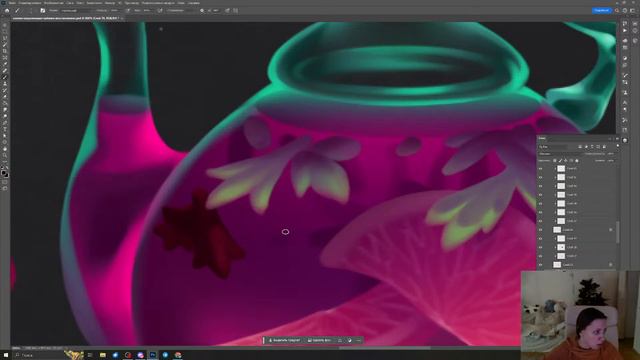The width and height of the screenshot is (640, 360).
Task: Open the painting mode dropdown
Action: click(x=77, y=11)
